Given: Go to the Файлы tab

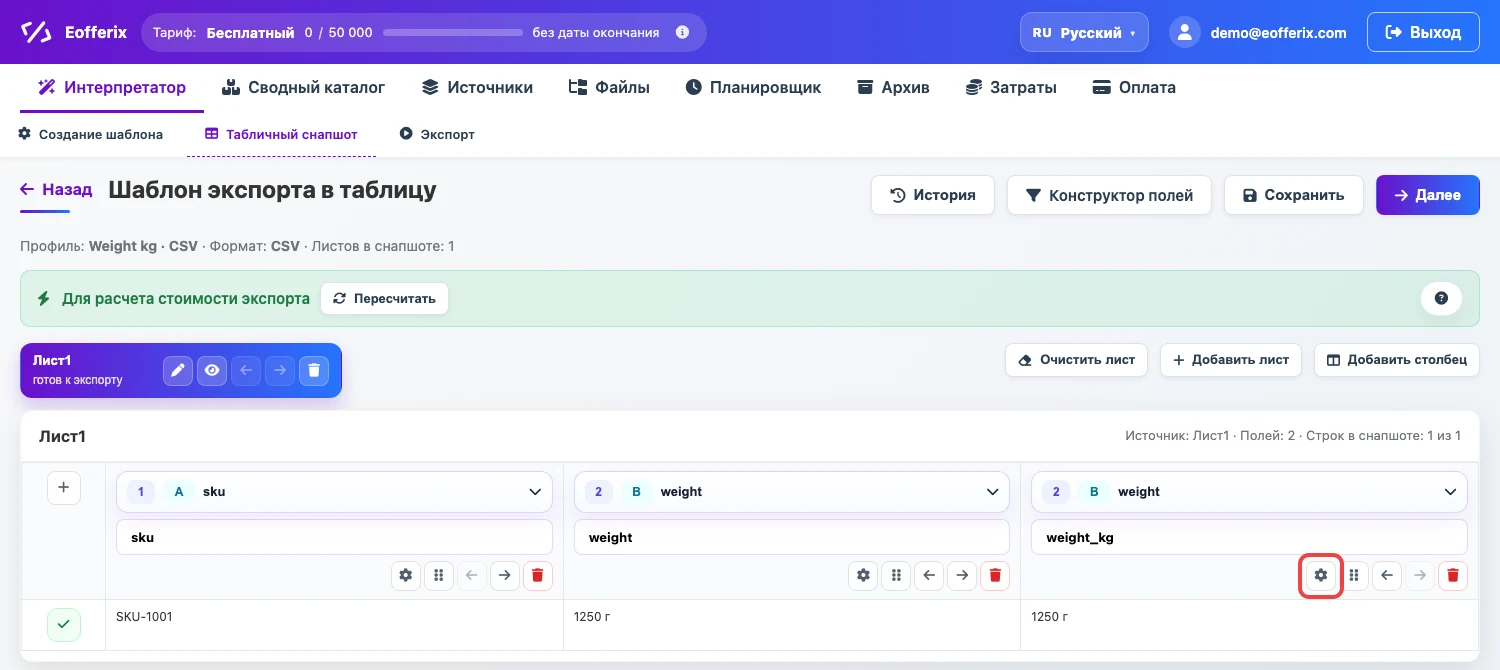Looking at the screenshot, I should [609, 87].
